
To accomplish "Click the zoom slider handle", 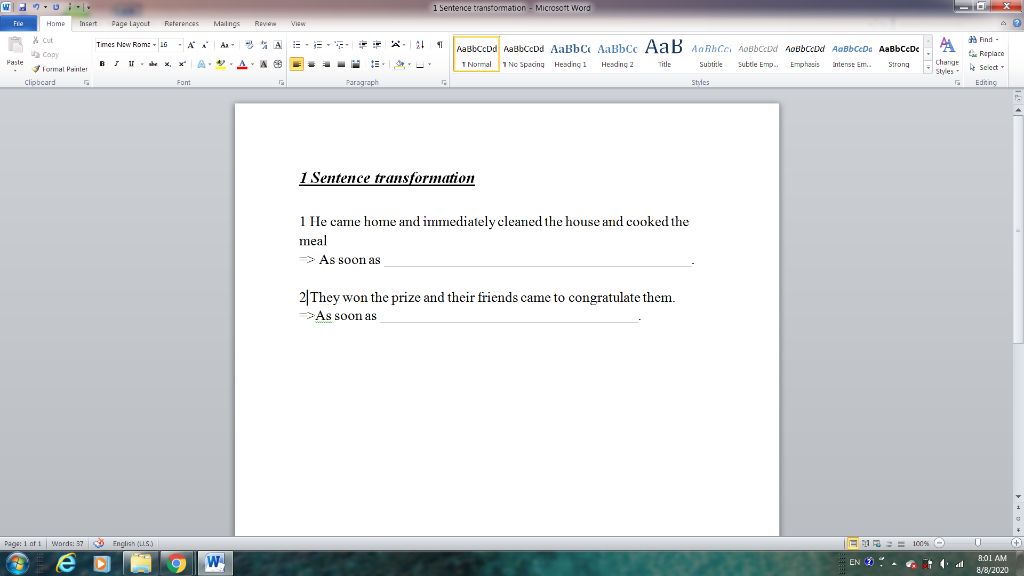I will coord(978,543).
